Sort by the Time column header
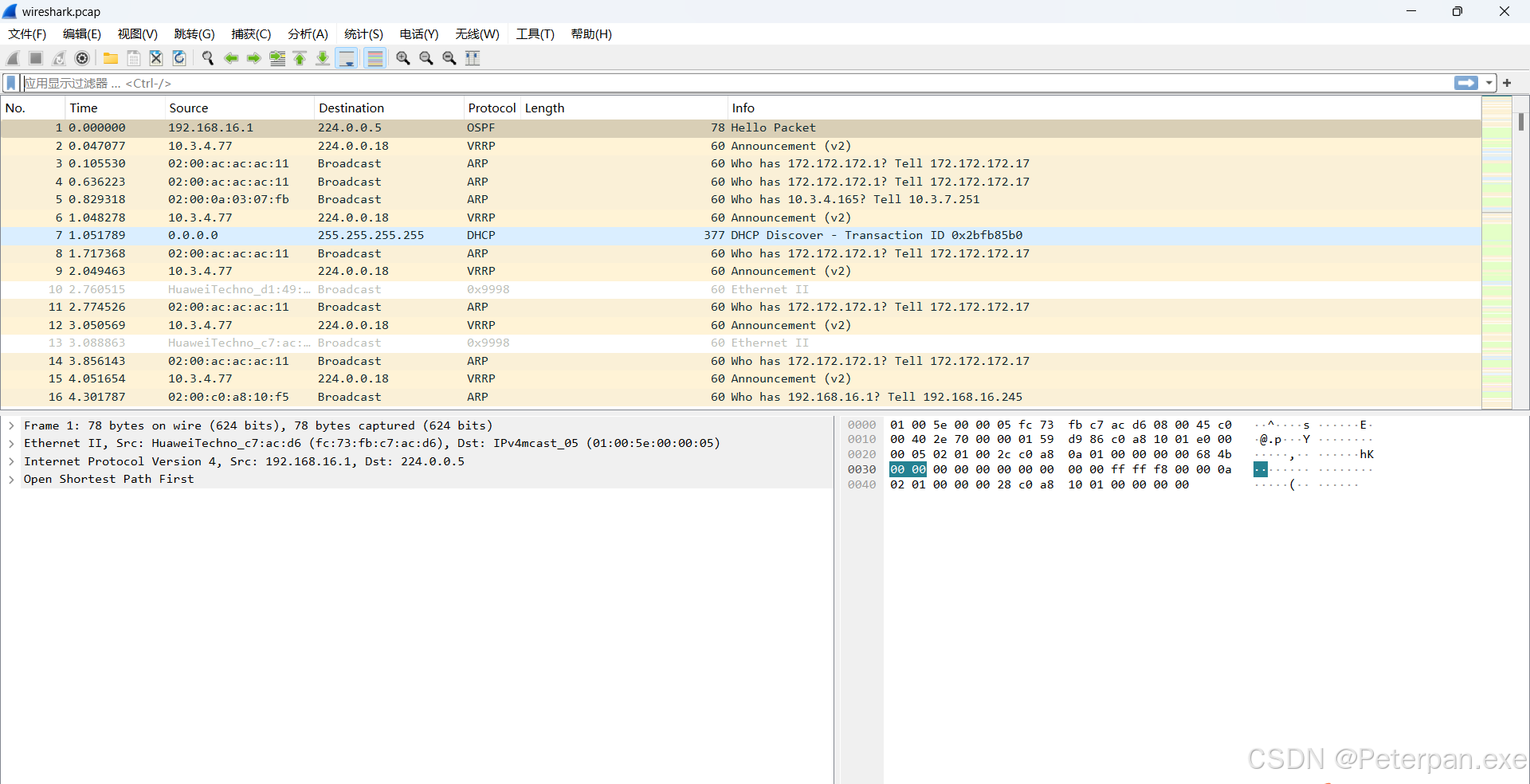Screen dimensions: 1530x784 coord(115,108)
